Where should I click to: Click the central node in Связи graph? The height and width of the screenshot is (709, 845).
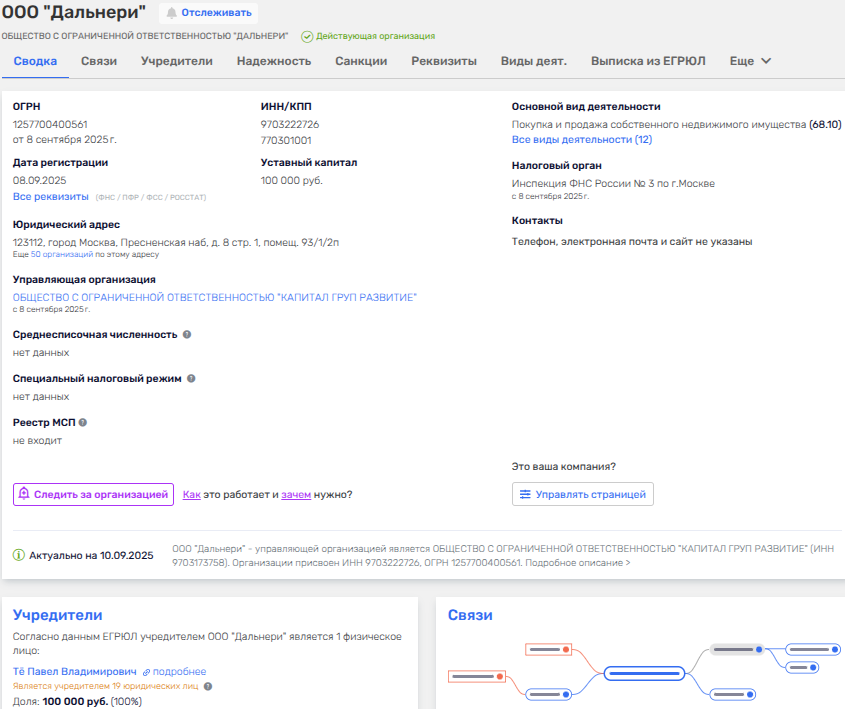tap(644, 672)
